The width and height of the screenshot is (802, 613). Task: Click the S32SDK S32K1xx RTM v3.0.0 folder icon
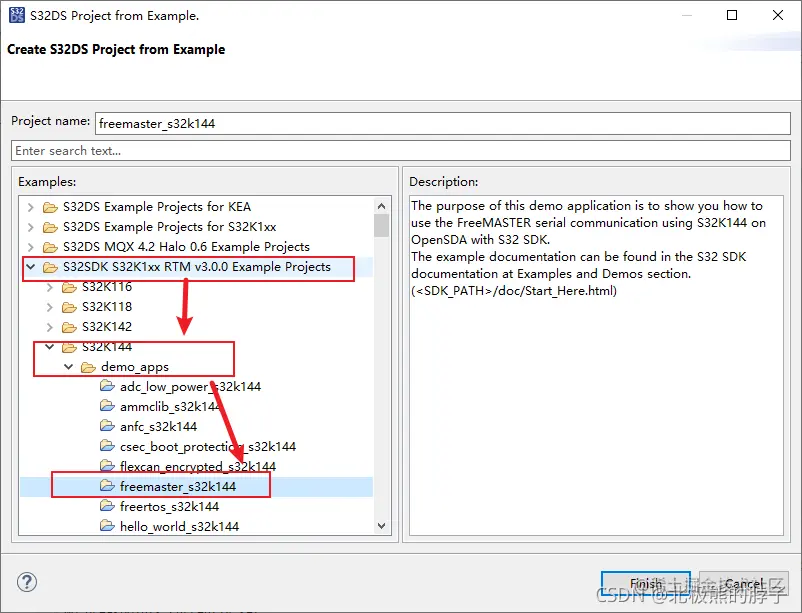[x=50, y=267]
